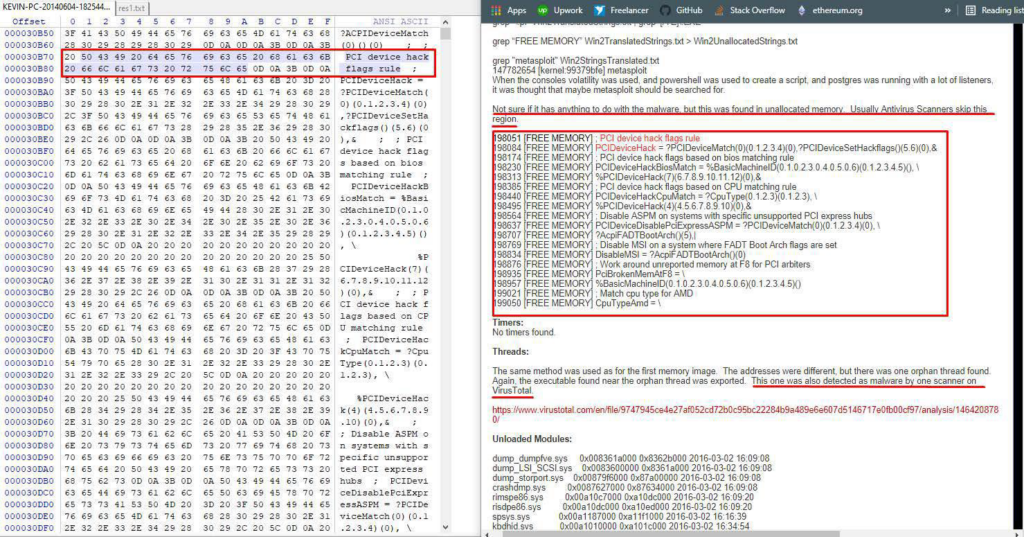The width and height of the screenshot is (1024, 537).
Task: Click the 'No timers found.' text
Action: pos(524,333)
